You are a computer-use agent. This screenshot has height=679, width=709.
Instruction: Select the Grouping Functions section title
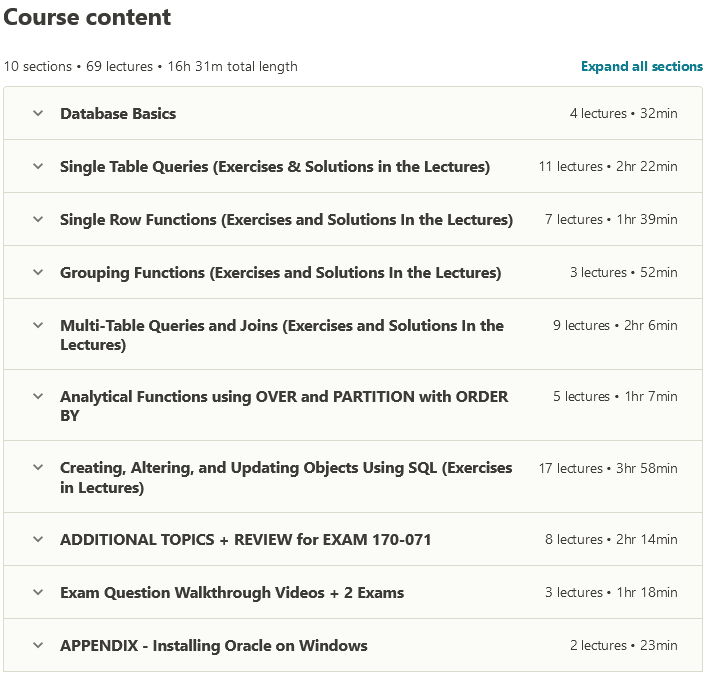click(280, 273)
